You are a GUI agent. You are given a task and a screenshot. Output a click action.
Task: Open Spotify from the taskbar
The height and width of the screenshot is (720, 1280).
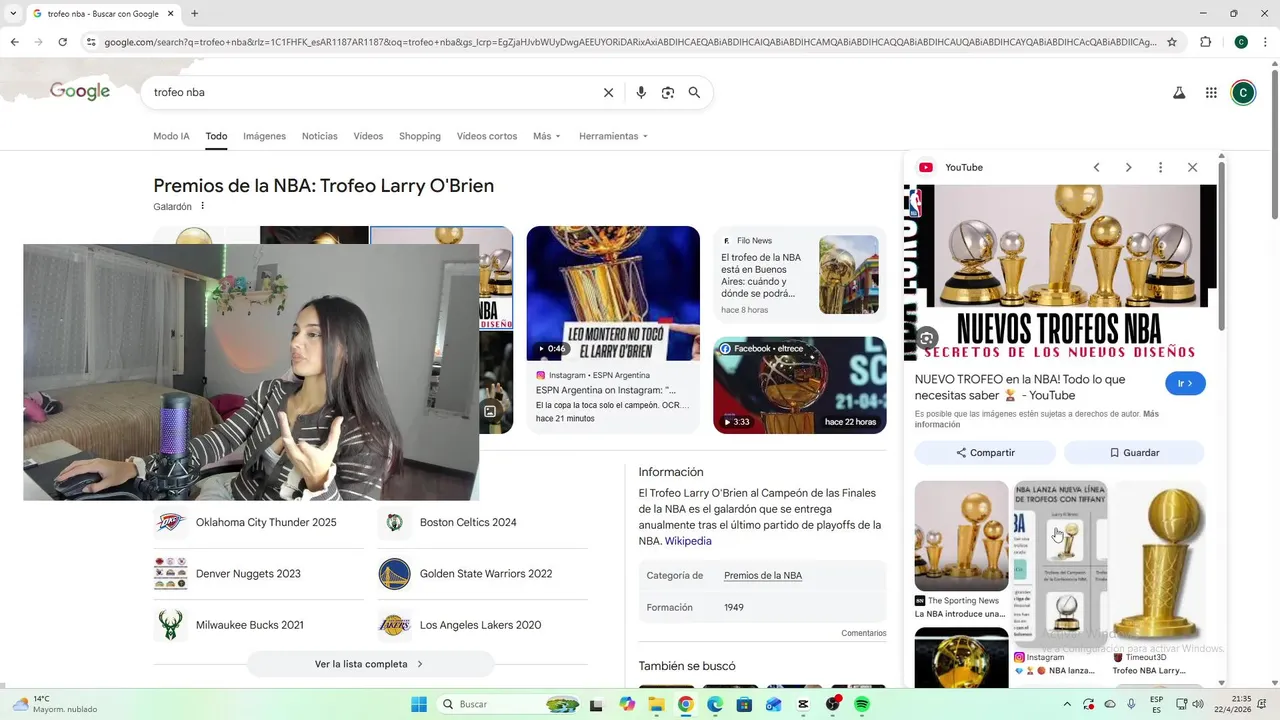[x=862, y=704]
